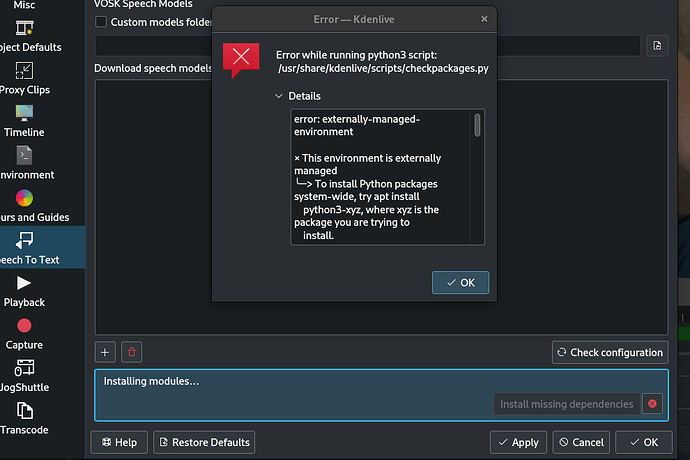Open the JogShuttle settings category
This screenshot has height=460, width=690.
(24, 377)
